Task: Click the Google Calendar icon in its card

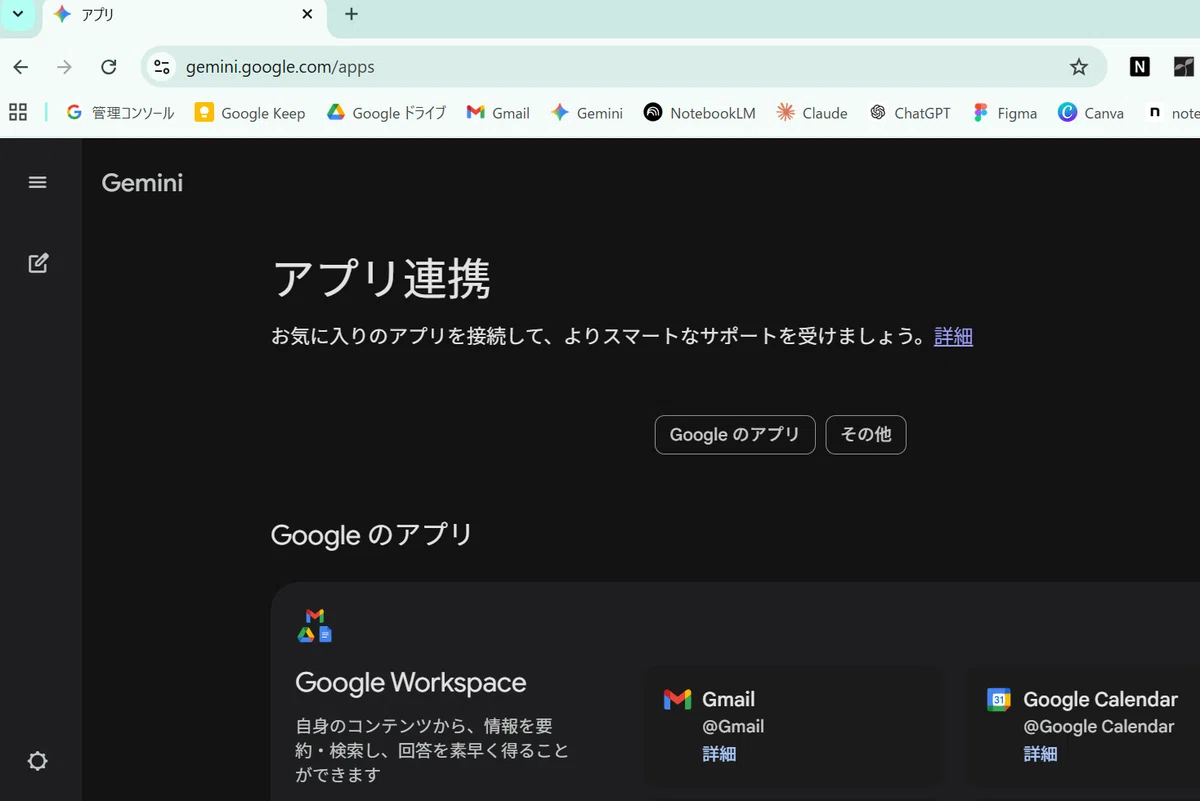Action: (x=999, y=700)
